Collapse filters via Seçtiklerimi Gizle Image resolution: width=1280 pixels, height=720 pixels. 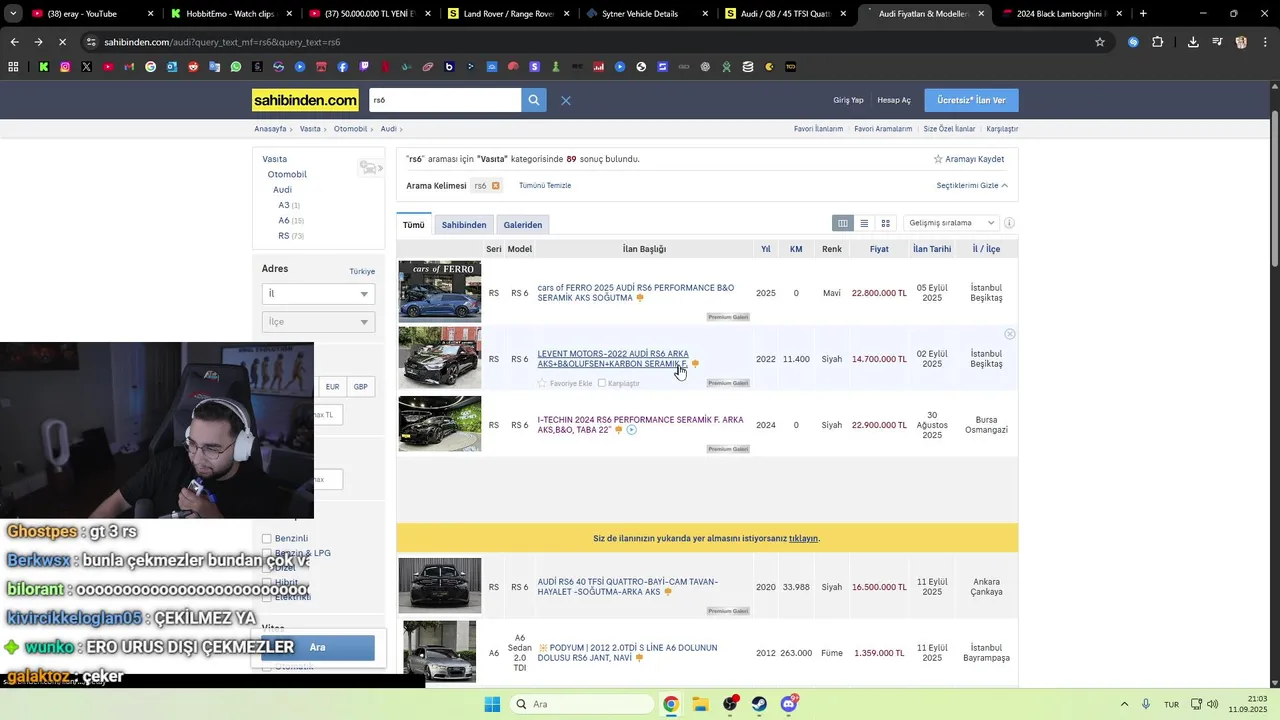(972, 186)
